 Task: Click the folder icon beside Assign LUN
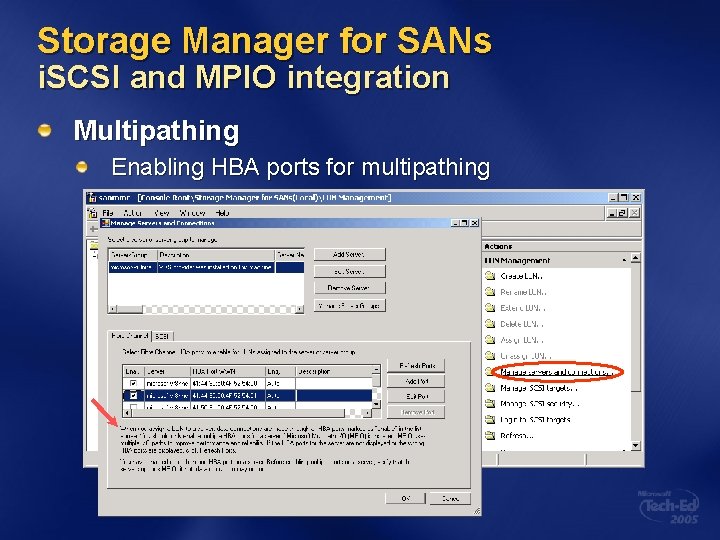490,340
